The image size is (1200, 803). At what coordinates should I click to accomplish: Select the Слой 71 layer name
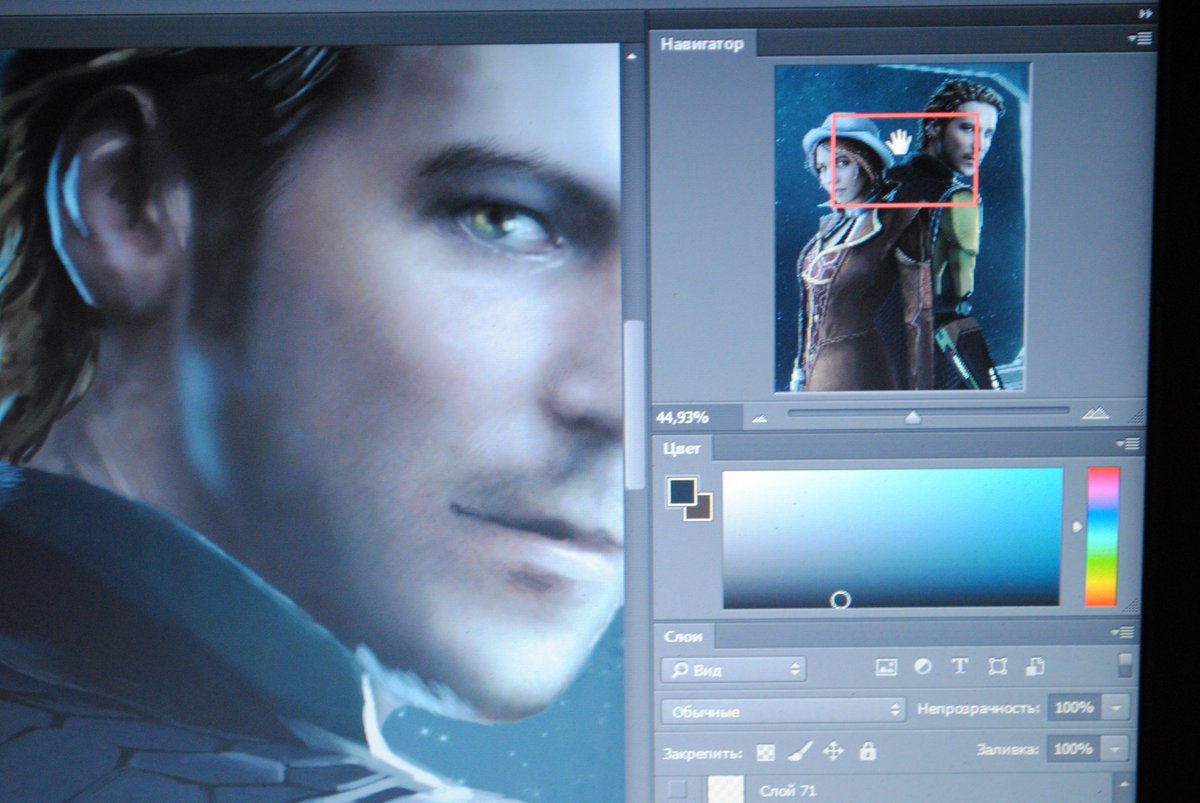(786, 791)
